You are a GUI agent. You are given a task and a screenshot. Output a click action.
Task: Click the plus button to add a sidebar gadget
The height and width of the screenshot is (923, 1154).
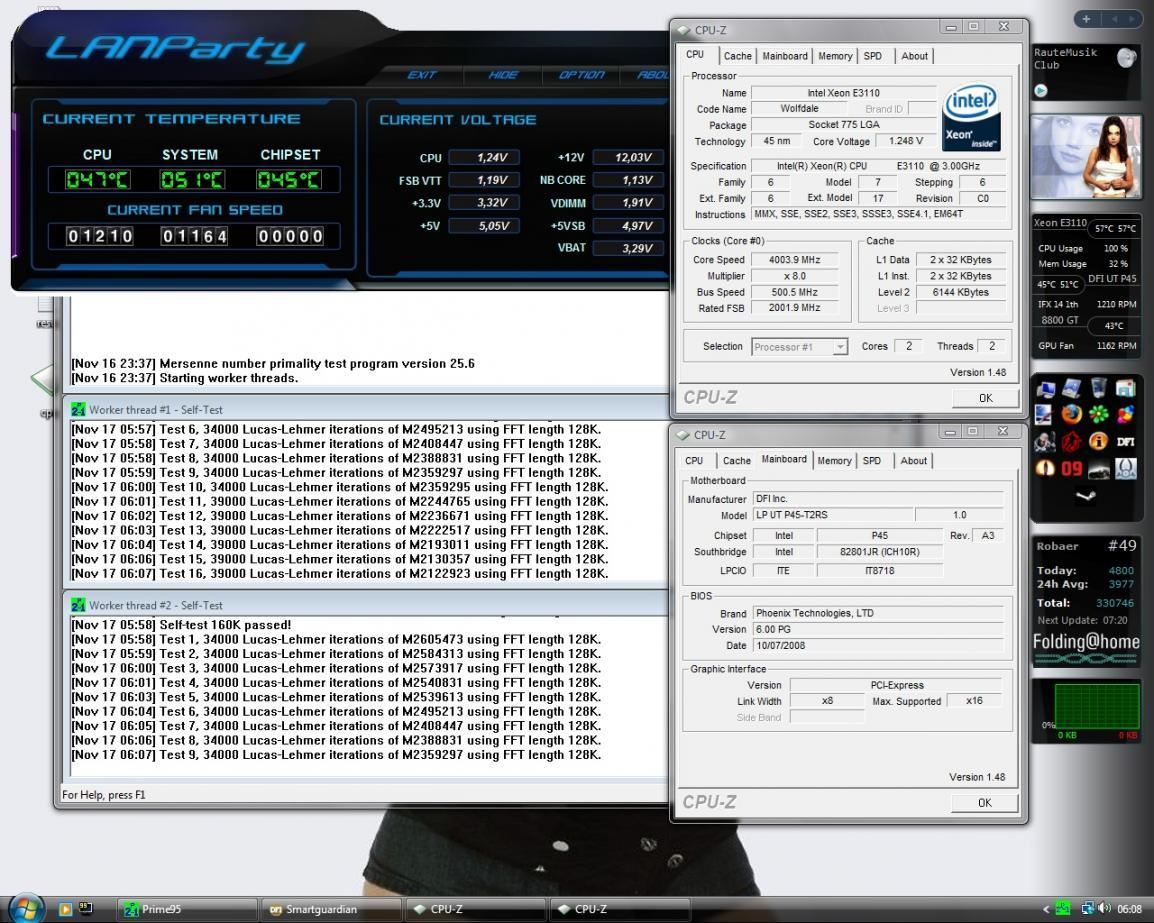(1086, 19)
